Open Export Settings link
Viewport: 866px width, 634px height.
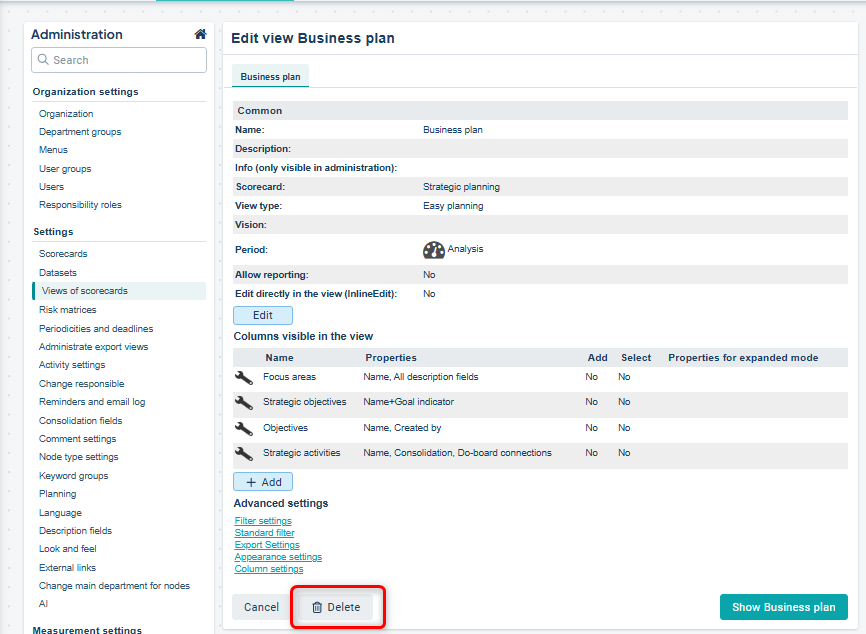tap(267, 545)
